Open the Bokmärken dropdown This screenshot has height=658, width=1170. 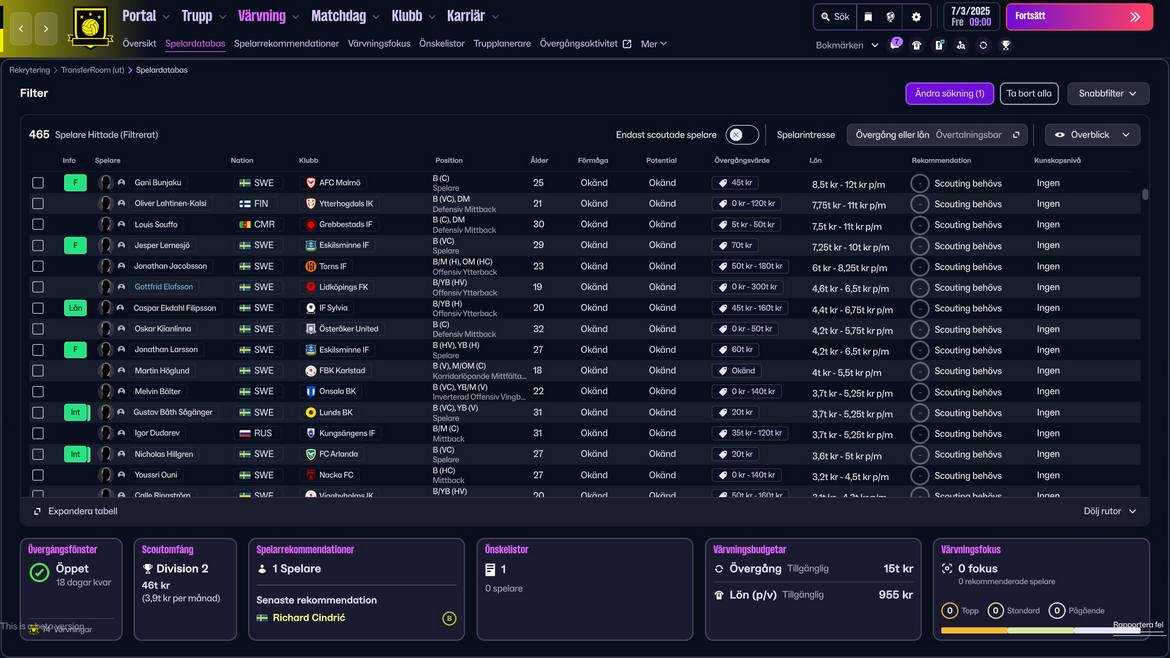click(x=846, y=45)
